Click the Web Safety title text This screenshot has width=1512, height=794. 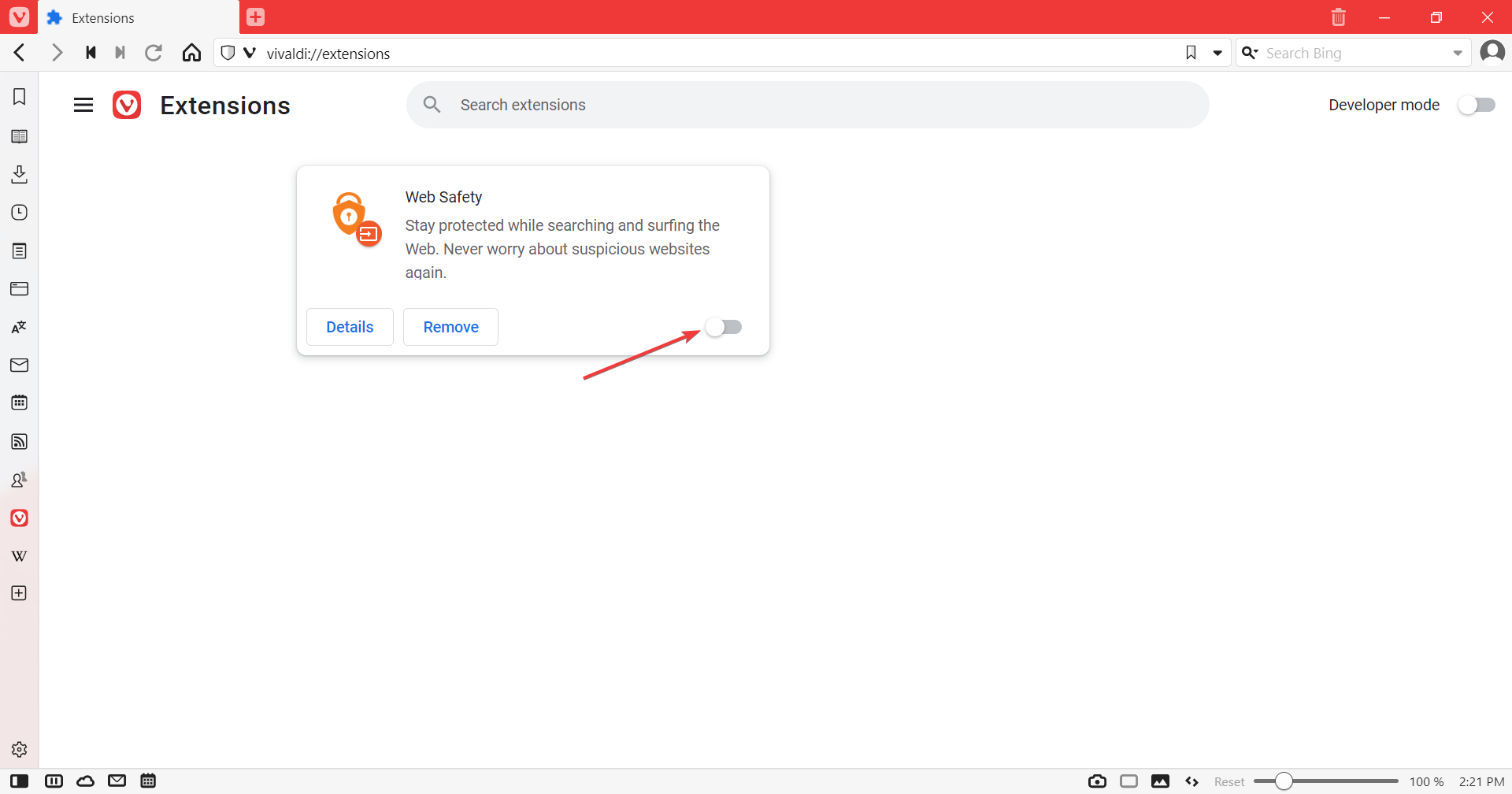click(443, 197)
